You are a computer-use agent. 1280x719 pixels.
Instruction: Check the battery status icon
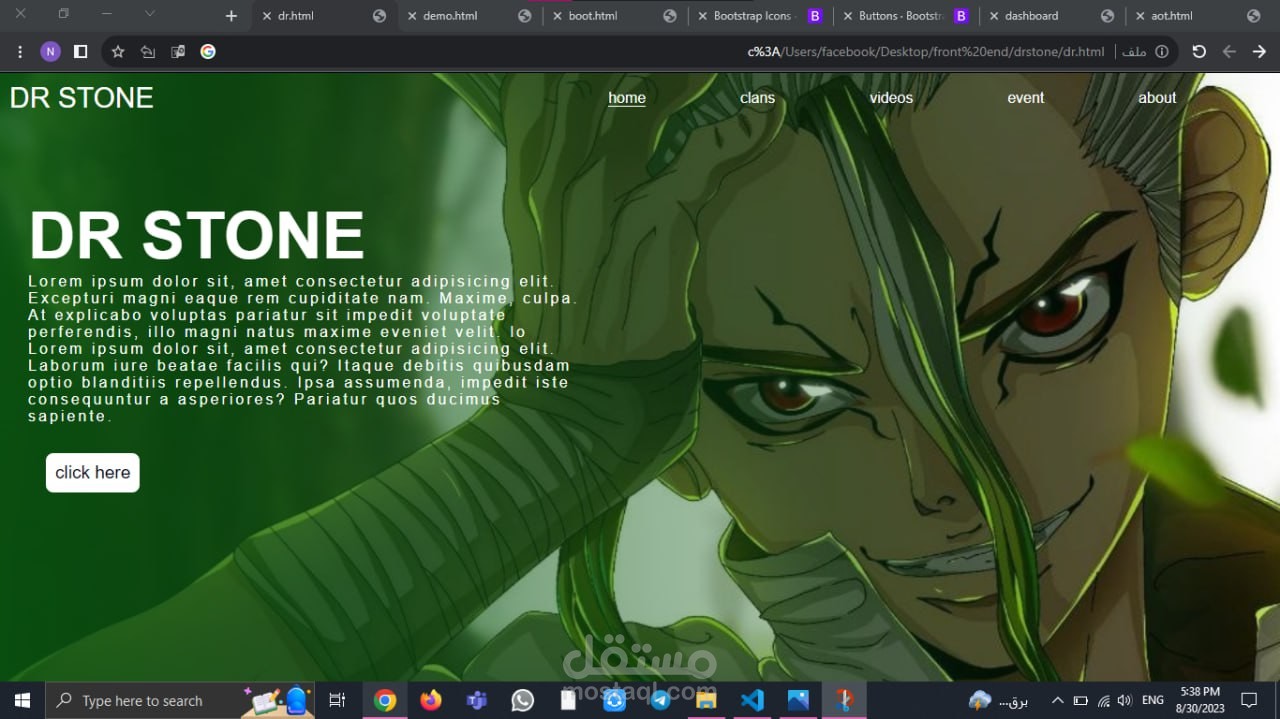(x=1081, y=700)
